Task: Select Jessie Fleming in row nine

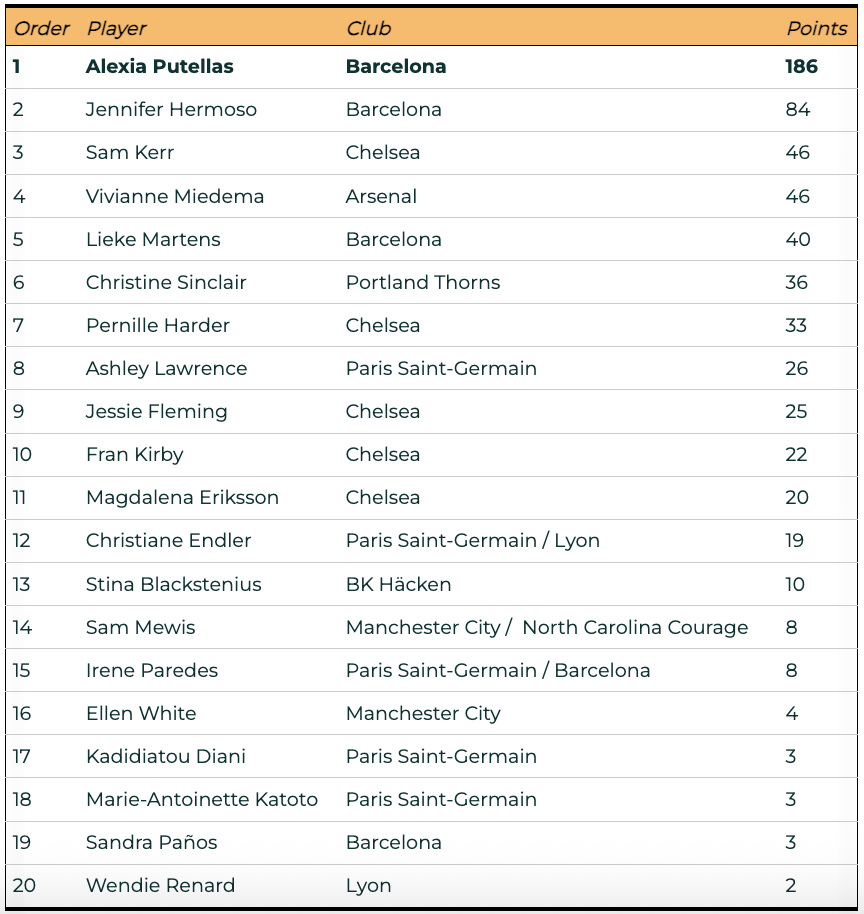Action: point(157,412)
